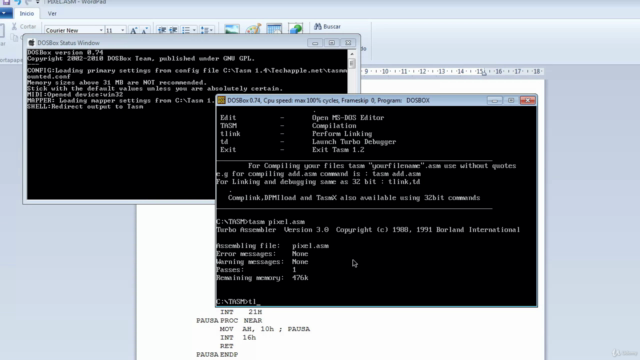Screen dimensions: 640x360
Task: Click 'Exit Tasm 1.2' text in DOSBox
Action: click(x=338, y=150)
